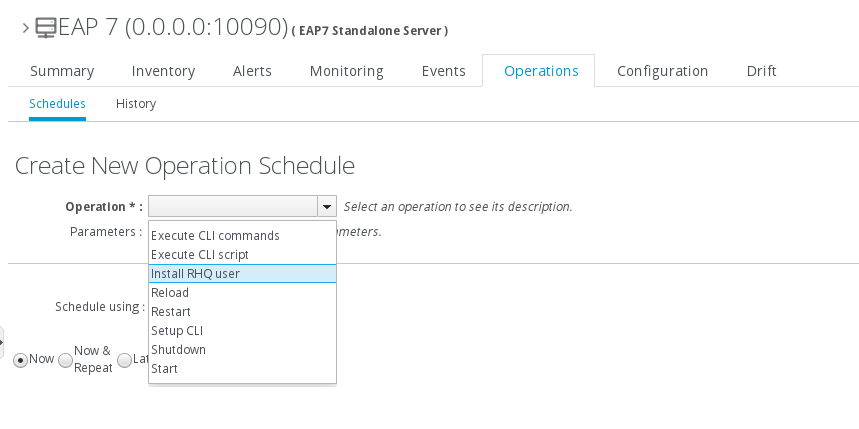Viewport: 859px width, 429px height.
Task: Expand the breadcrumb chevron before EAP 7
Action: pos(25,28)
